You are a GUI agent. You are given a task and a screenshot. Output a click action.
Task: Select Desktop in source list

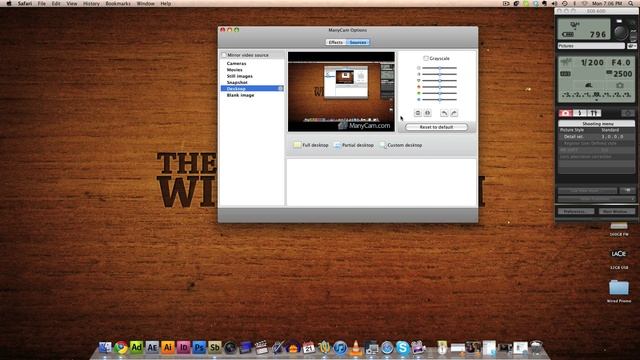coord(252,89)
